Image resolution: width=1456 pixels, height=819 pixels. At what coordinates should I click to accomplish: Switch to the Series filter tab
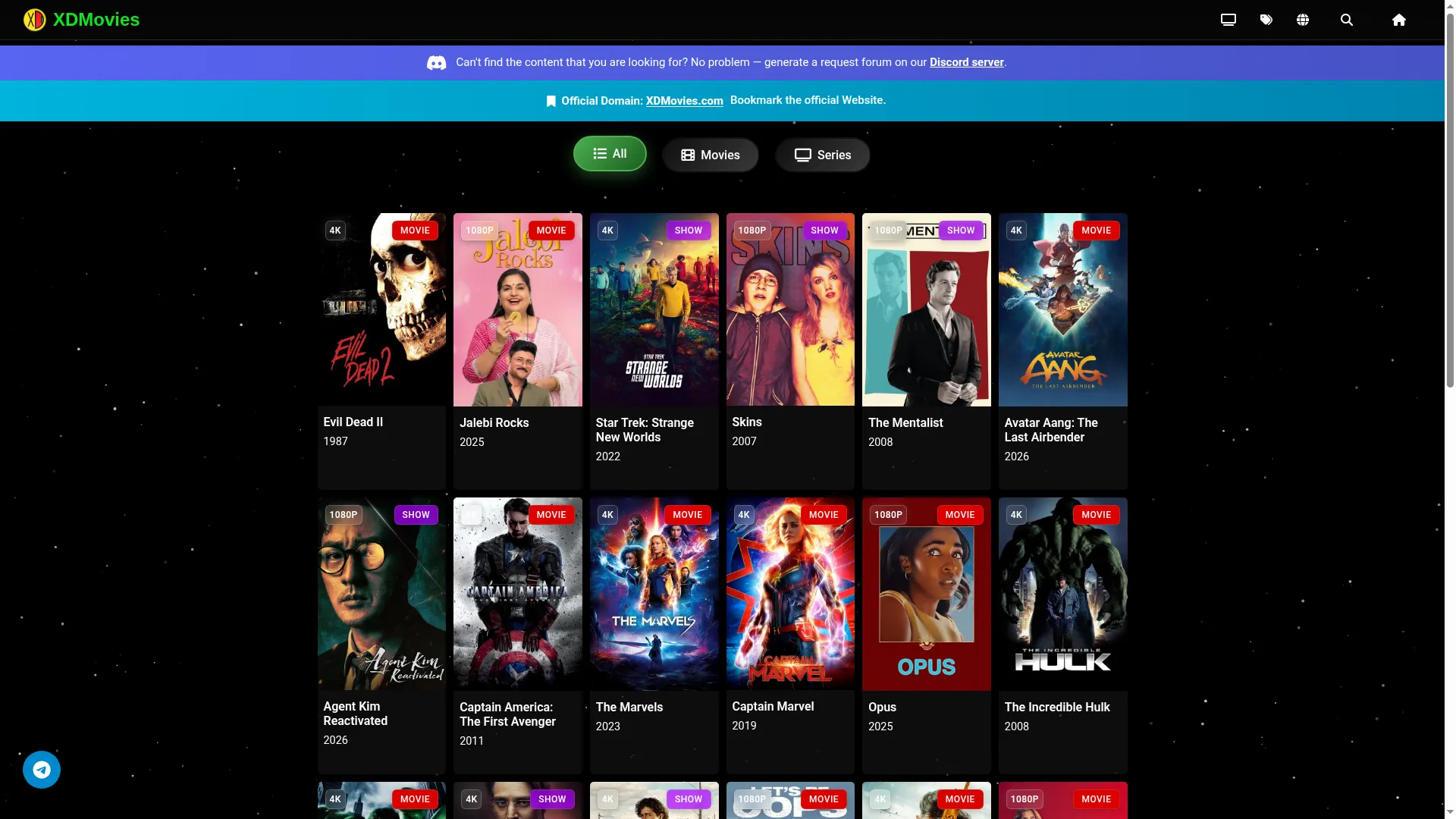[823, 155]
